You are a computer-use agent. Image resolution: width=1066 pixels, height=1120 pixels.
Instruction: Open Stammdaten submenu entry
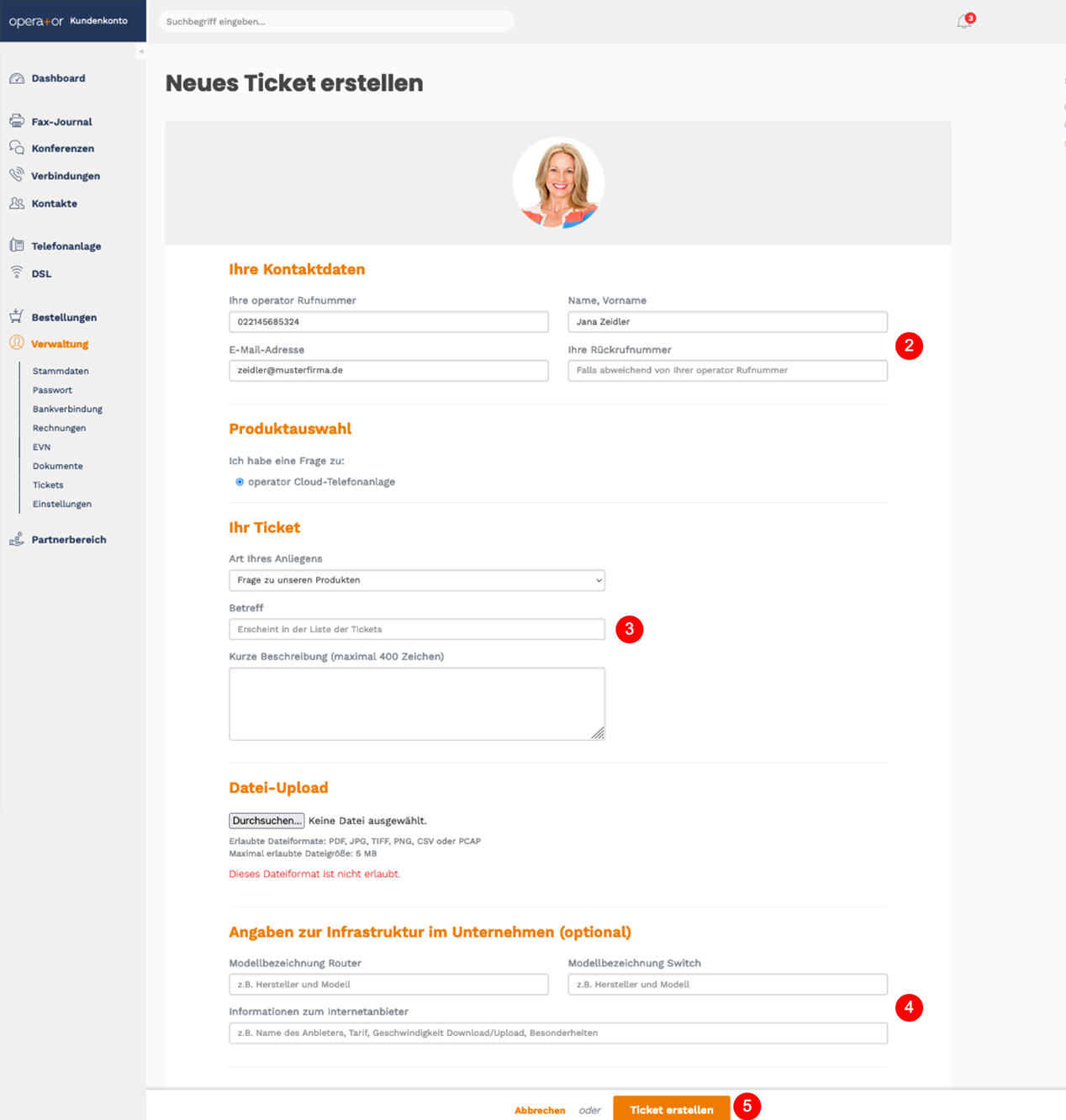(x=61, y=371)
